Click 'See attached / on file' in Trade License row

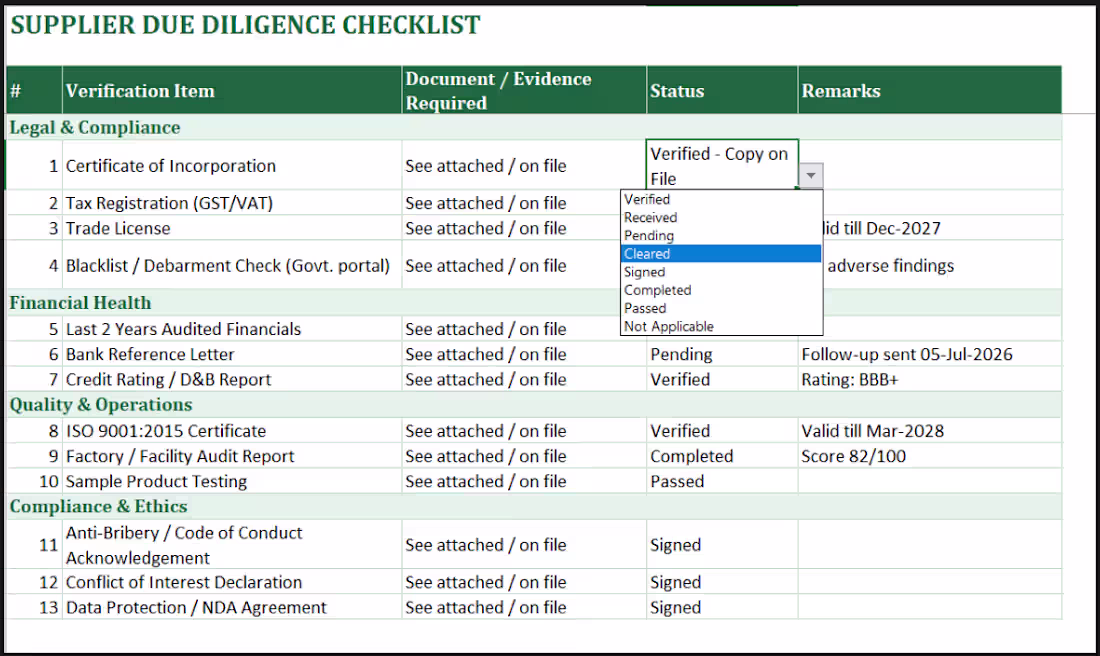click(524, 228)
